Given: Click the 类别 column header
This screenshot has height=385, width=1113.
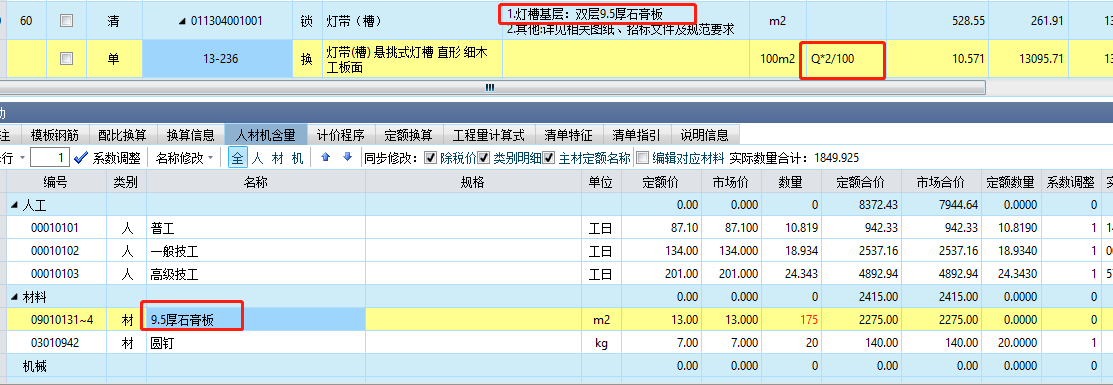Looking at the screenshot, I should (126, 183).
